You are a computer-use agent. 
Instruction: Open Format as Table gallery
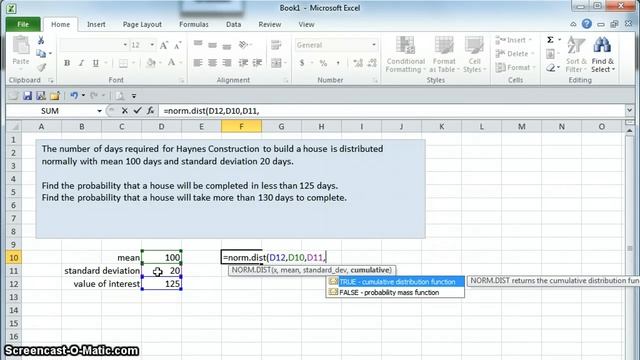tap(444, 54)
